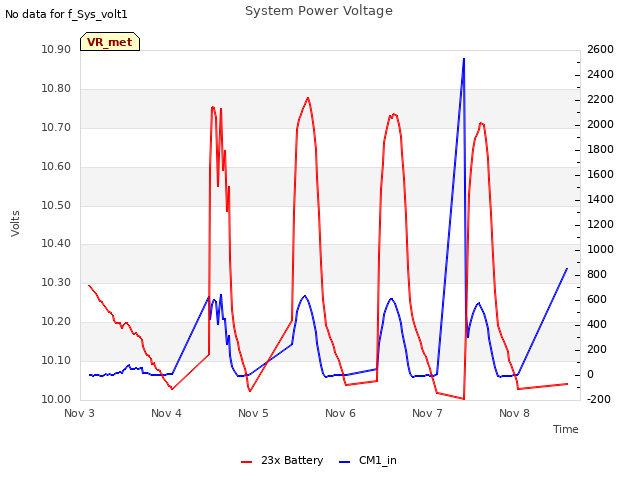
Task: Select the 'CM1_in' legend label
Action: point(378,460)
